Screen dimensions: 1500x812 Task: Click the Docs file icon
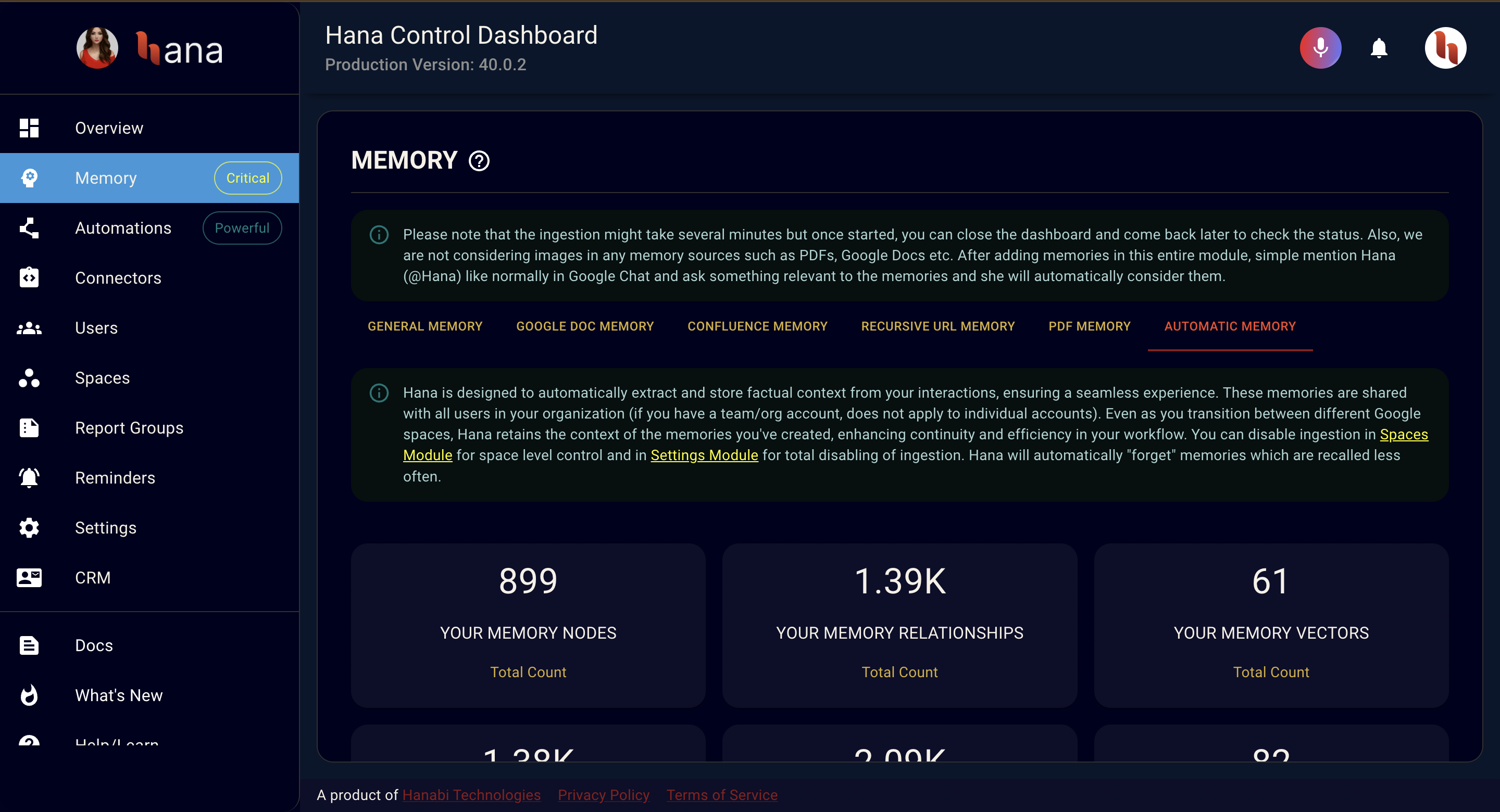(x=29, y=645)
